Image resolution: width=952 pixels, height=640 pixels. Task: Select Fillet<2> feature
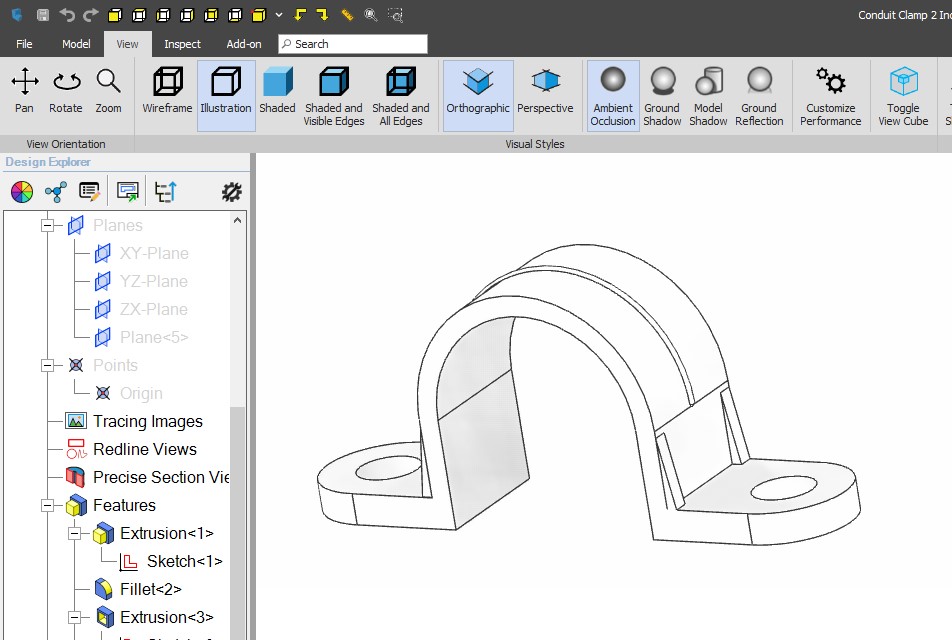coord(151,589)
